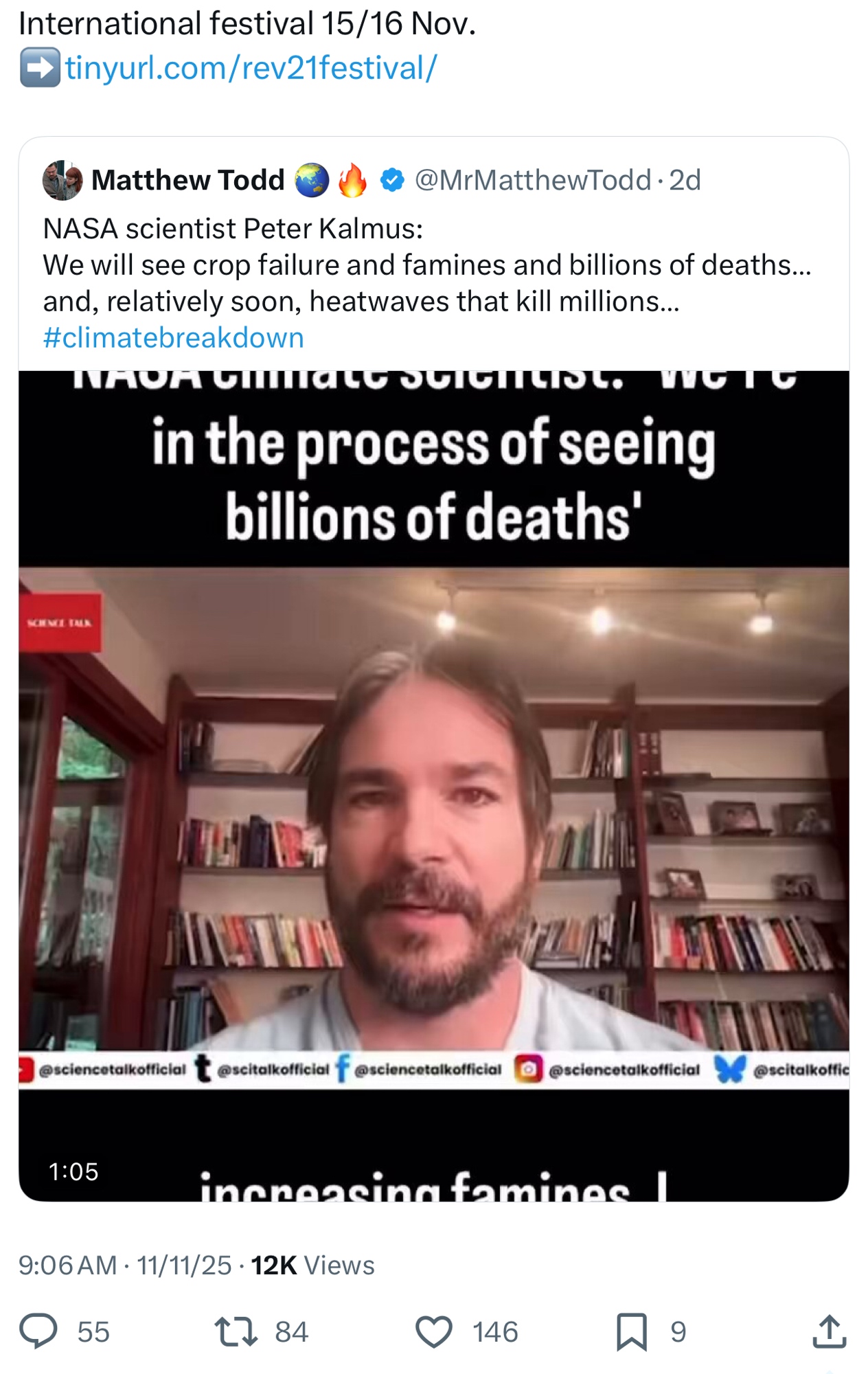The width and height of the screenshot is (868, 1374).
Task: Click the 55 replies count
Action: click(x=93, y=1331)
